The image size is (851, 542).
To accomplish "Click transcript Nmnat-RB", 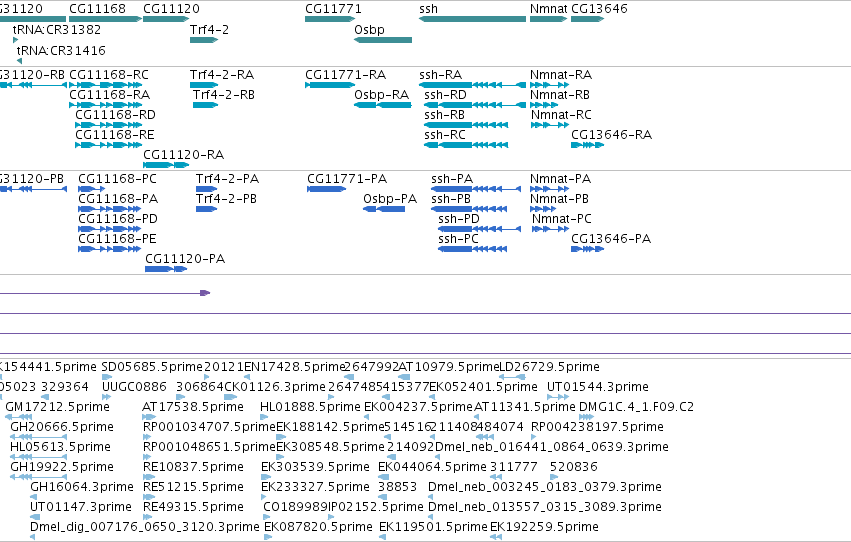I will coord(560,94).
